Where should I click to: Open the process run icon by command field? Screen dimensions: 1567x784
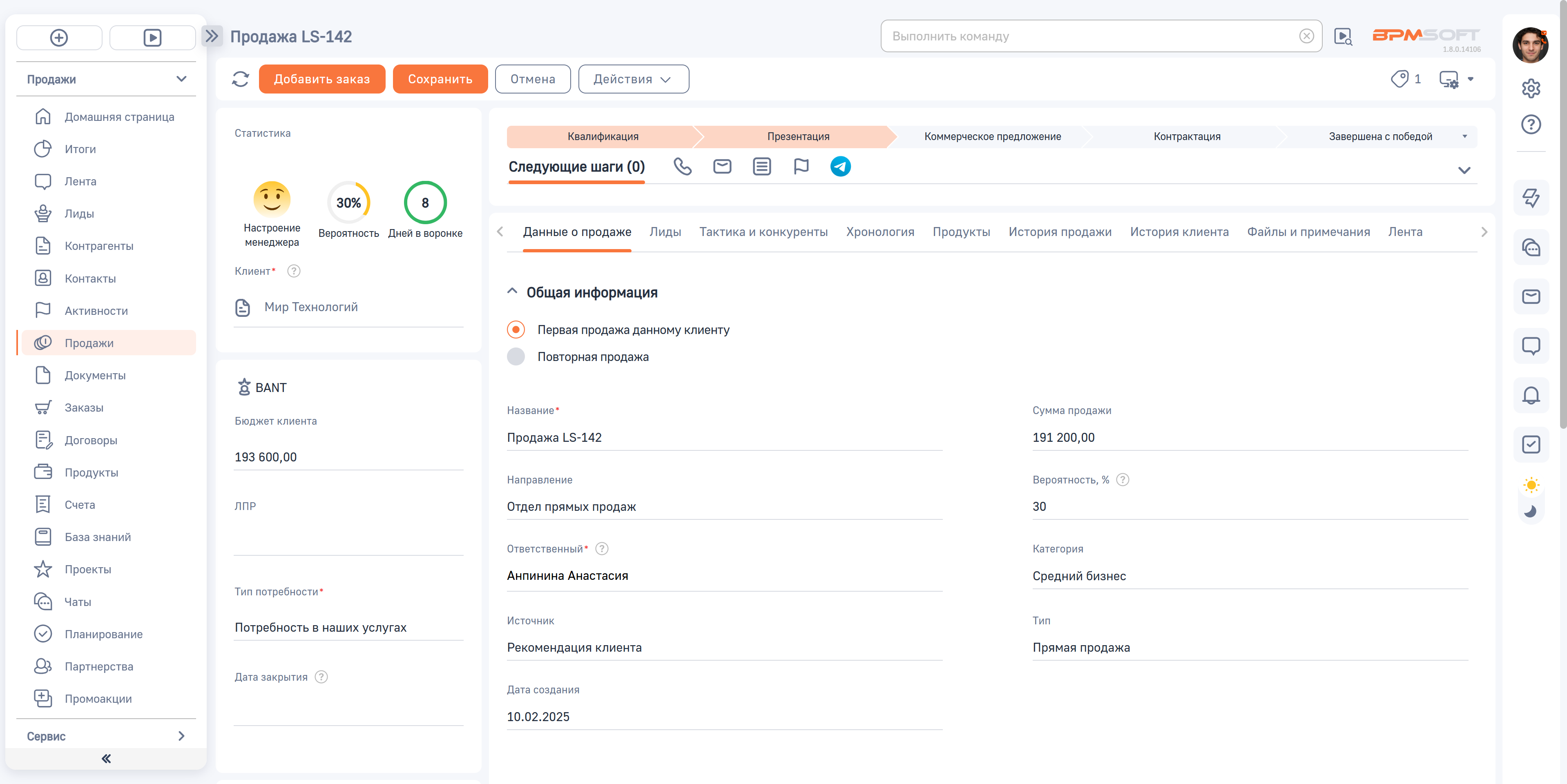1343,36
